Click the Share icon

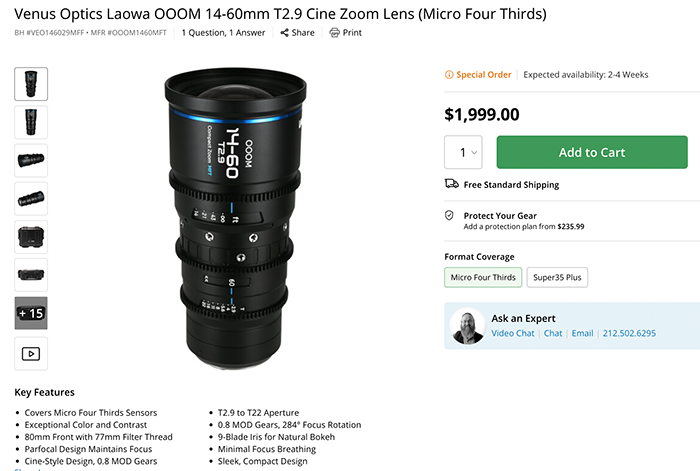284,32
